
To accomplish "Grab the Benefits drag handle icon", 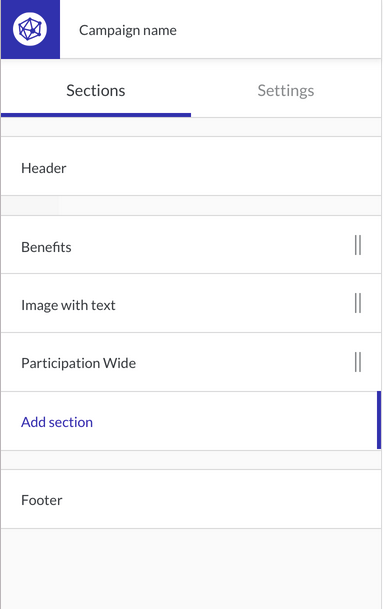I will (358, 245).
